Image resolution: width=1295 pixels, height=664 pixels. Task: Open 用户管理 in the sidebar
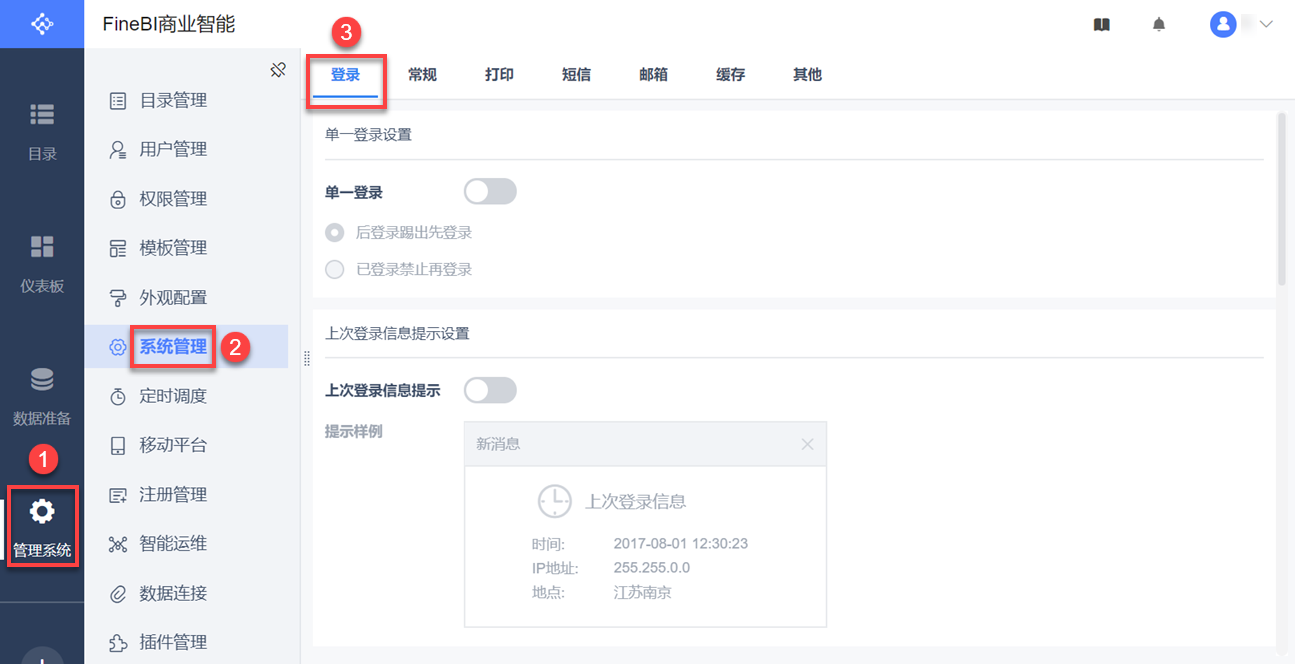click(x=172, y=150)
